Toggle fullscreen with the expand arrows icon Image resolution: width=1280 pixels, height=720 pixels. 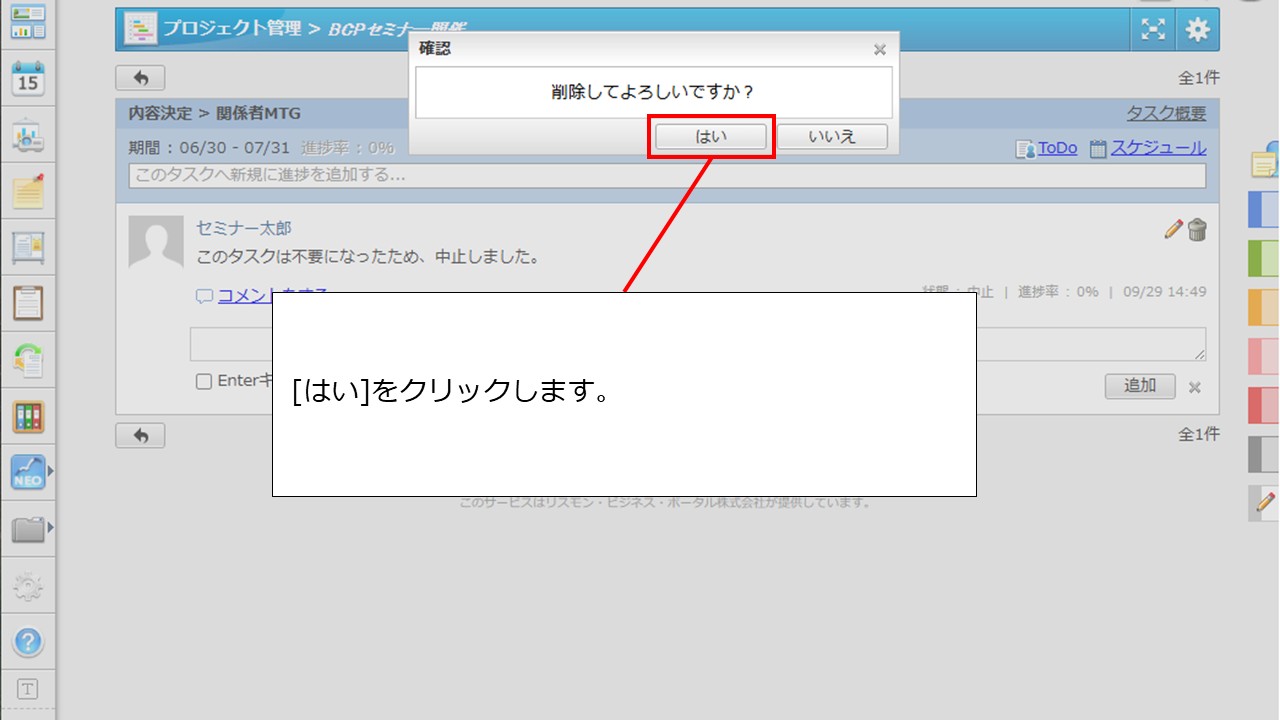(1154, 30)
